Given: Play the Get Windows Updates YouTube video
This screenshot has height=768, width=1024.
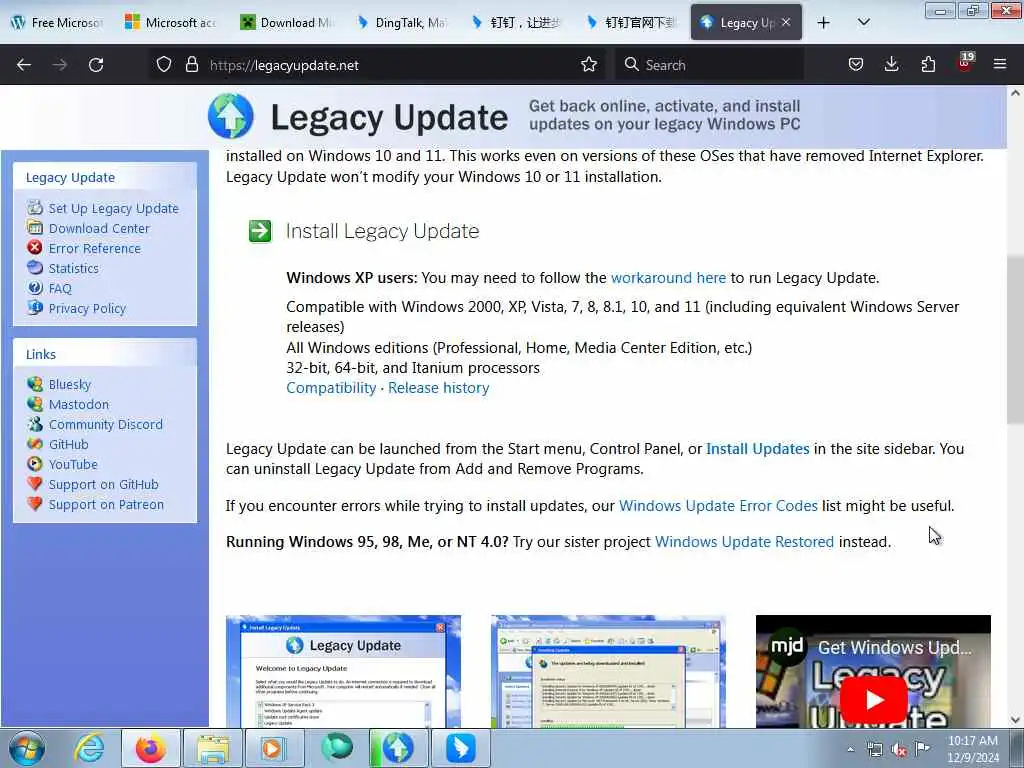Looking at the screenshot, I should pos(873,699).
